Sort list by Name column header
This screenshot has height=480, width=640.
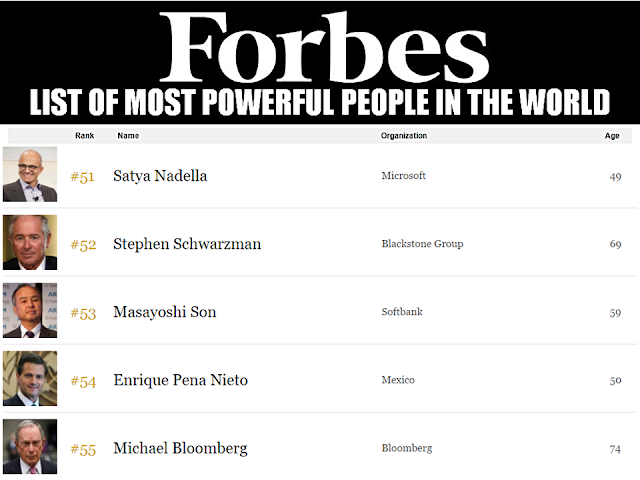tap(128, 136)
